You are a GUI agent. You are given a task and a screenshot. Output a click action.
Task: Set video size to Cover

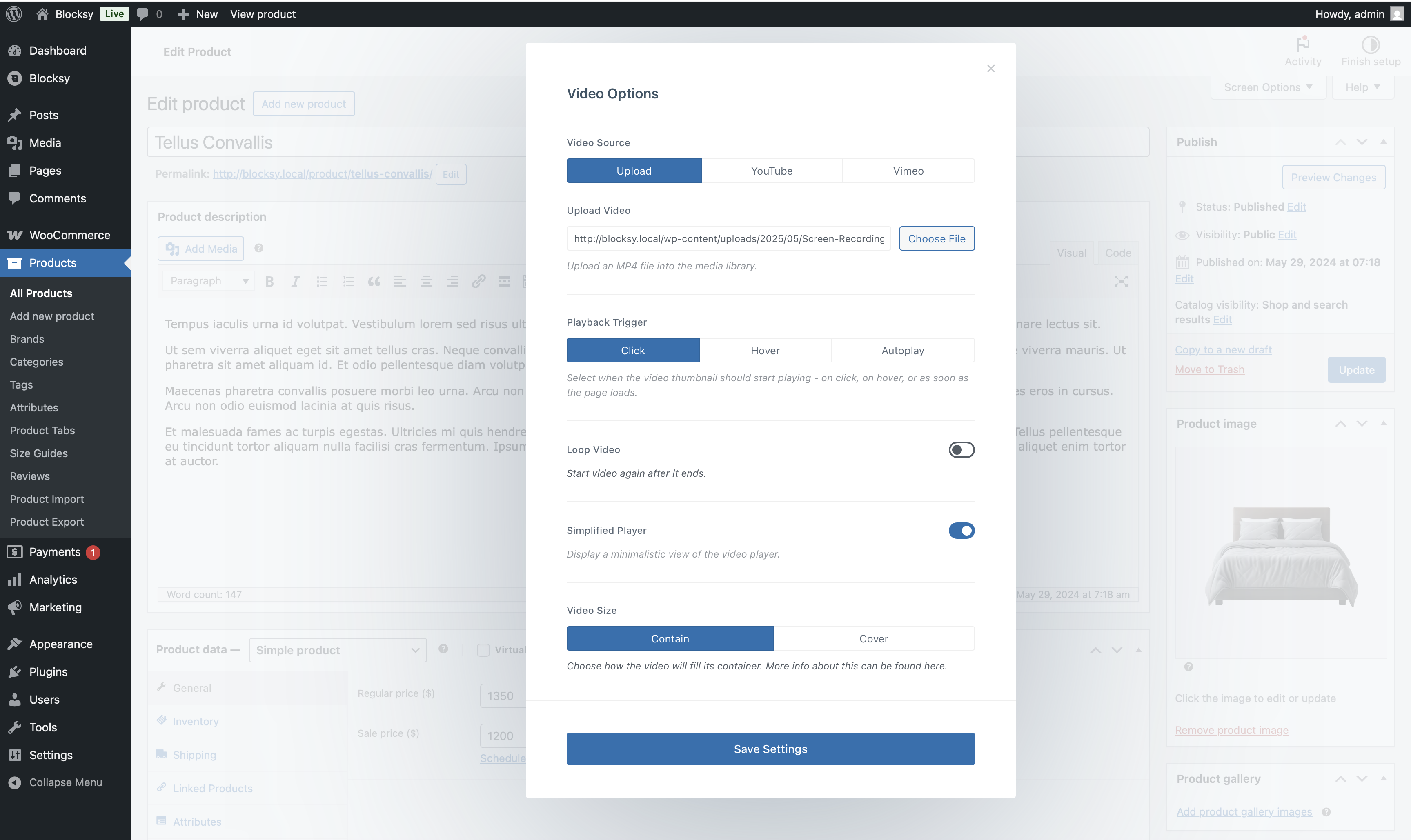874,638
